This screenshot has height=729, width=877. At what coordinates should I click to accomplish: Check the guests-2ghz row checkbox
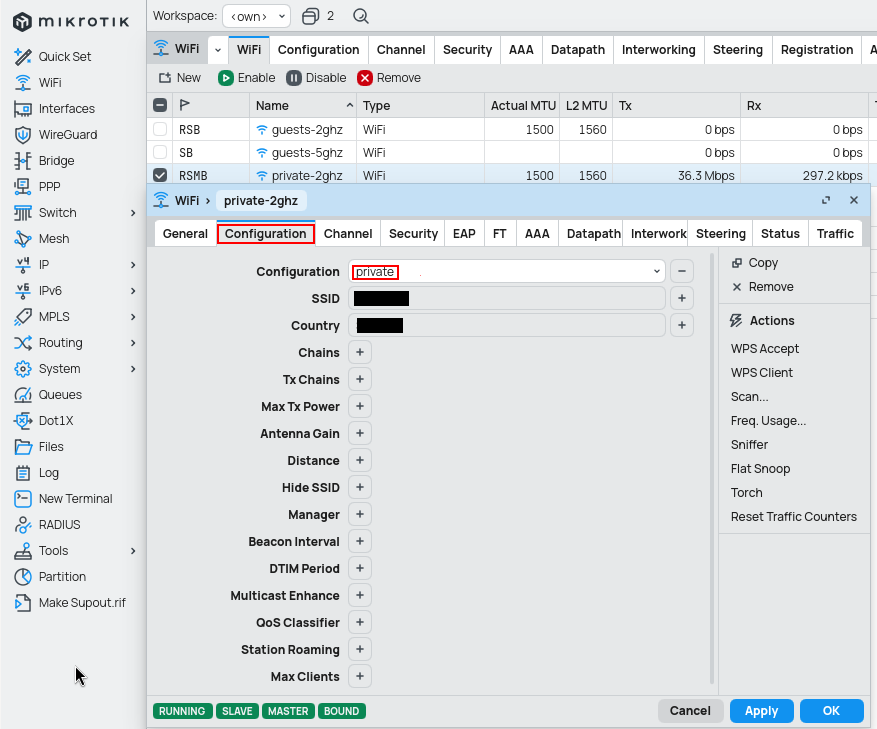click(x=160, y=129)
